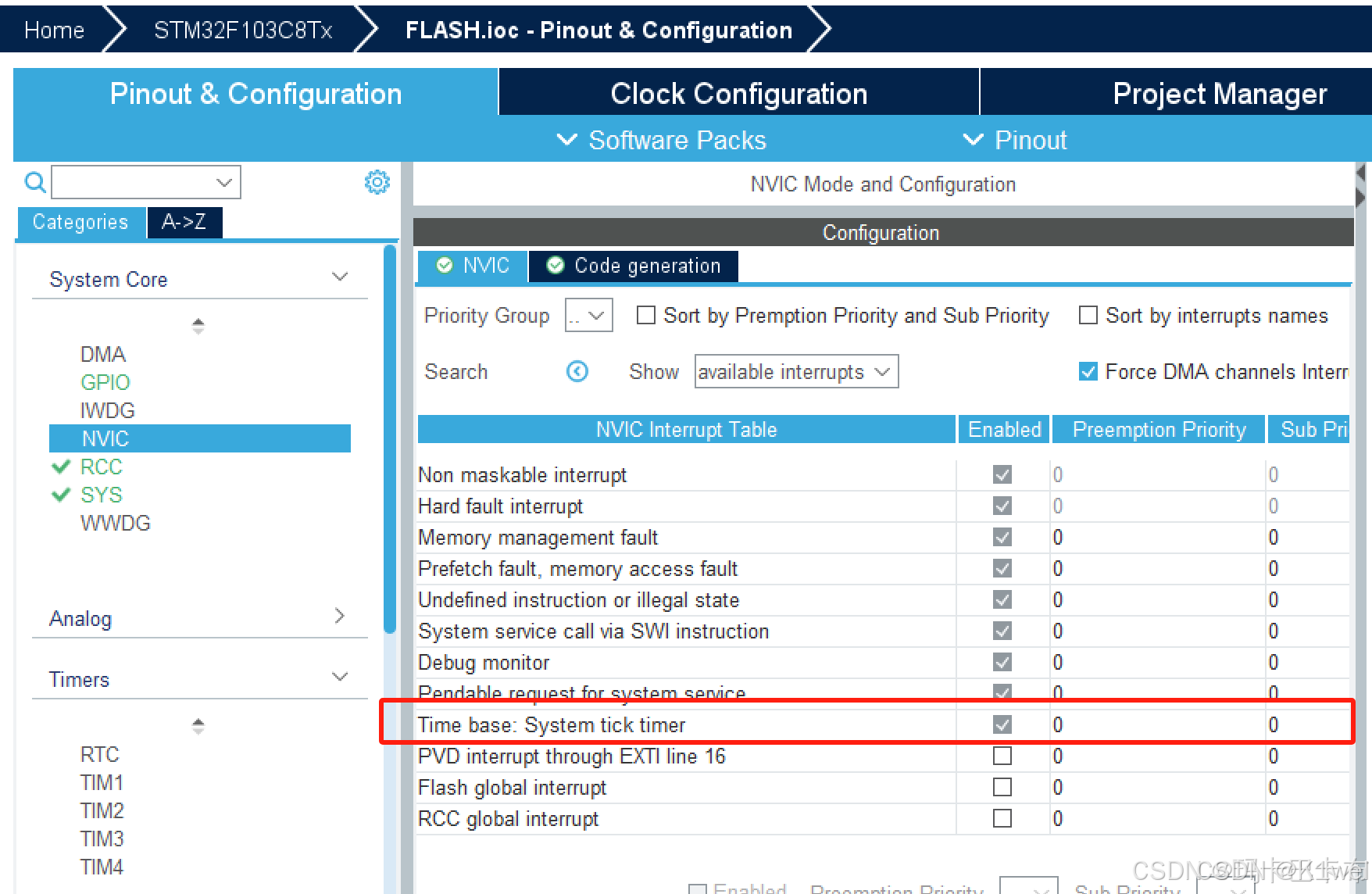This screenshot has height=894, width=1372.
Task: Open the Pinout dropdown menu
Action: pos(1015,140)
